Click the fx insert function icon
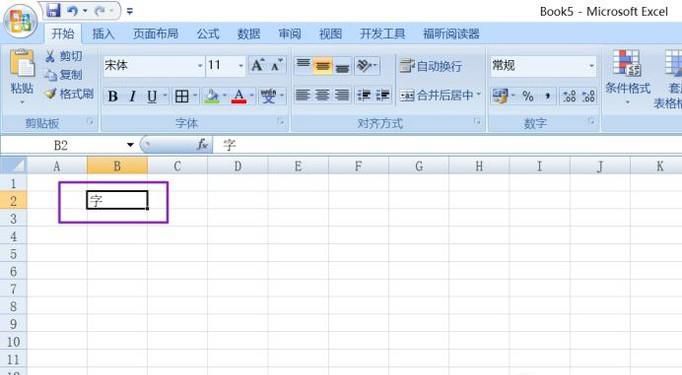Viewport: 682px width, 375px height. [x=202, y=145]
